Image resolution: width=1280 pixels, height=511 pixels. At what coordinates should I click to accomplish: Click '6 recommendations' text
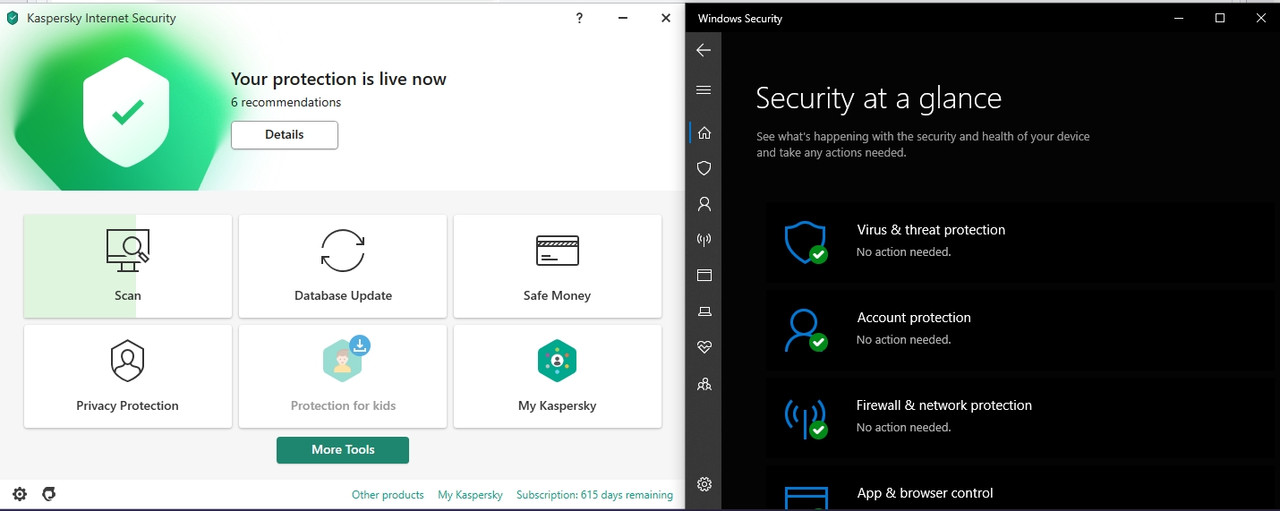[x=286, y=102]
